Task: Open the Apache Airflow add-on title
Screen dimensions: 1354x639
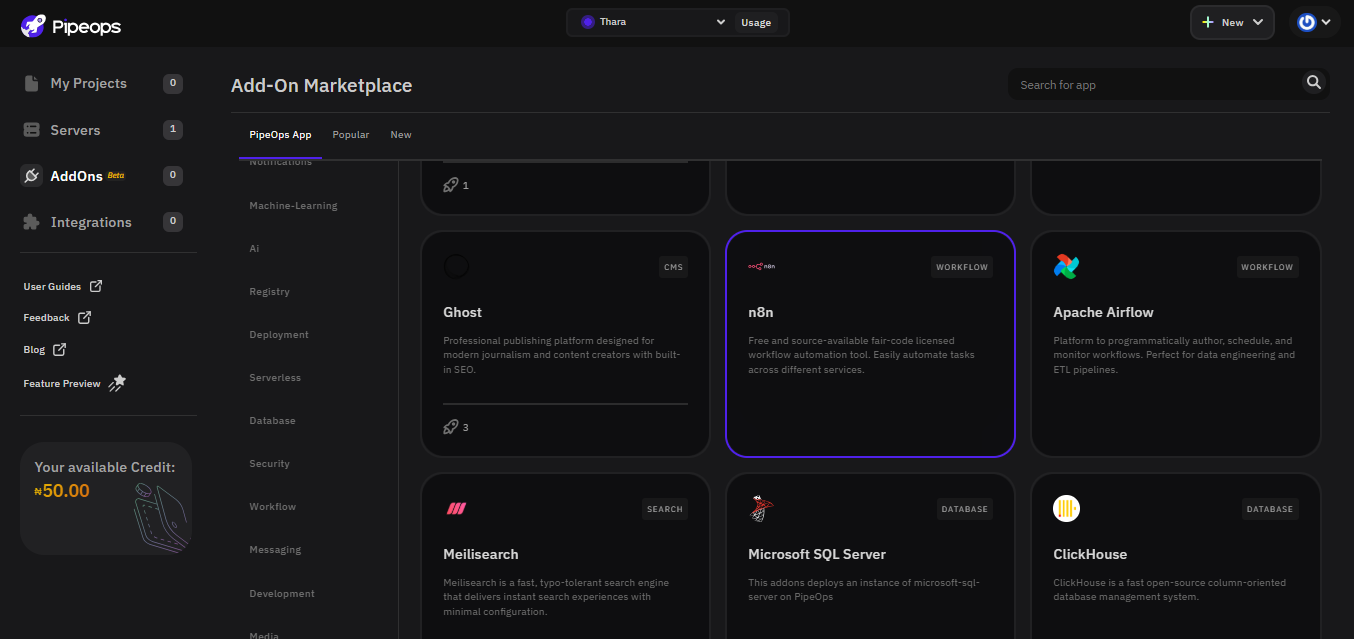Action: pyautogui.click(x=1103, y=312)
